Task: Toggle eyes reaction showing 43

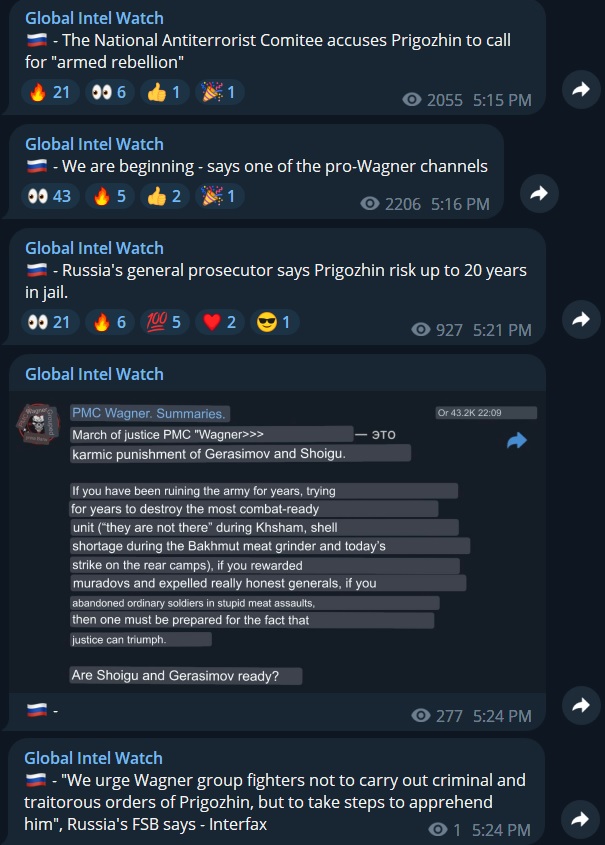Action: [50, 196]
